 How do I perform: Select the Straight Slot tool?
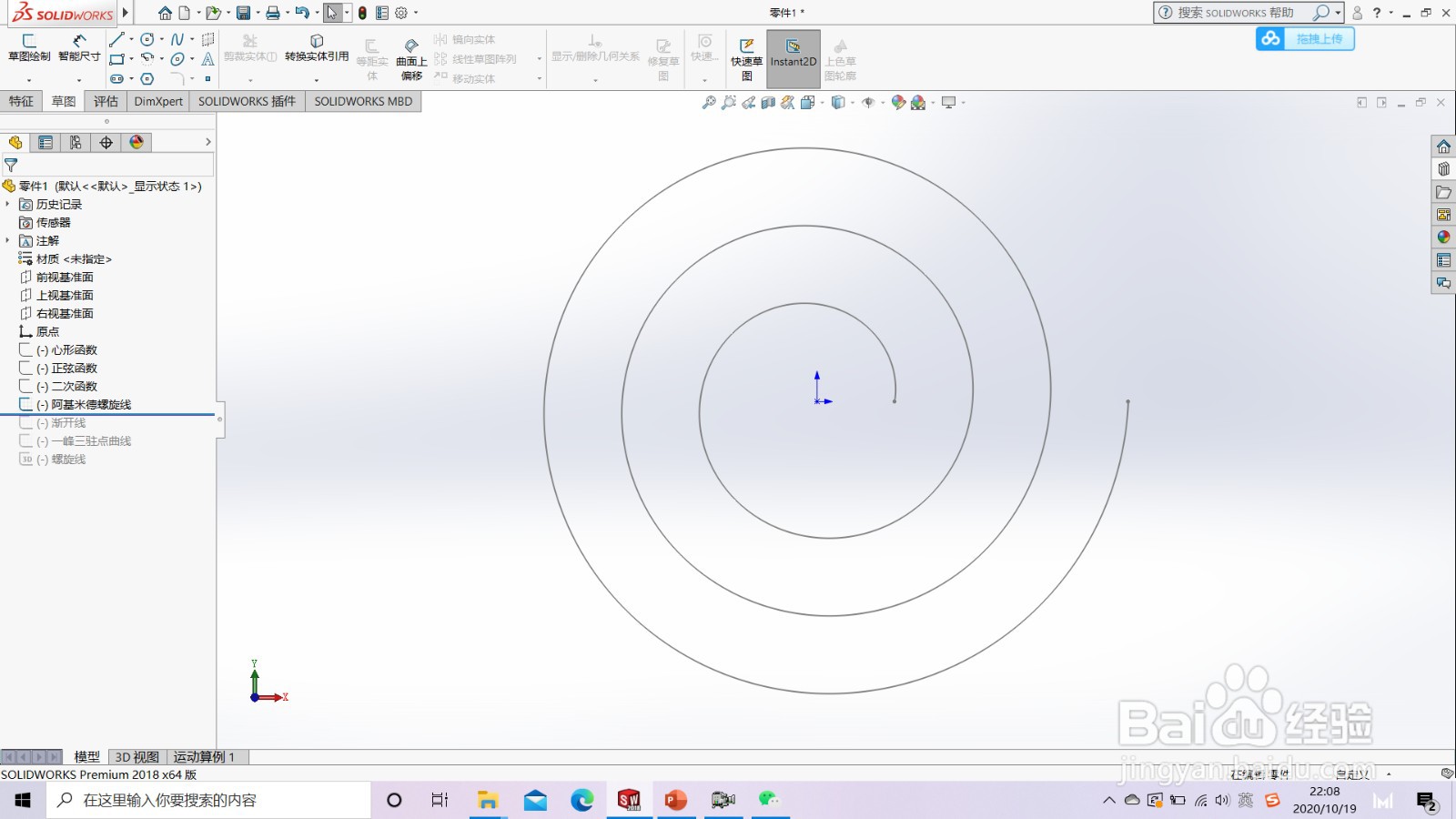tap(116, 79)
